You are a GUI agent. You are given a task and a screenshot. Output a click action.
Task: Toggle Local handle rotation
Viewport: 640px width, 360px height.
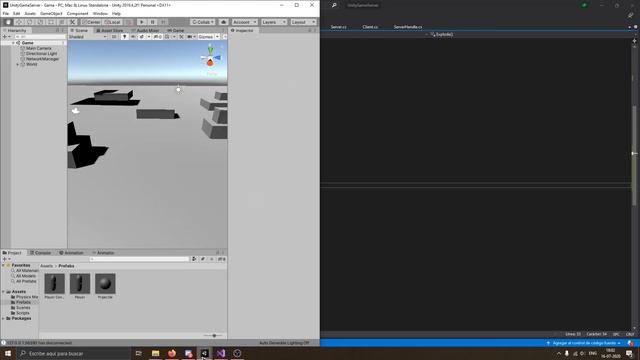[x=113, y=22]
